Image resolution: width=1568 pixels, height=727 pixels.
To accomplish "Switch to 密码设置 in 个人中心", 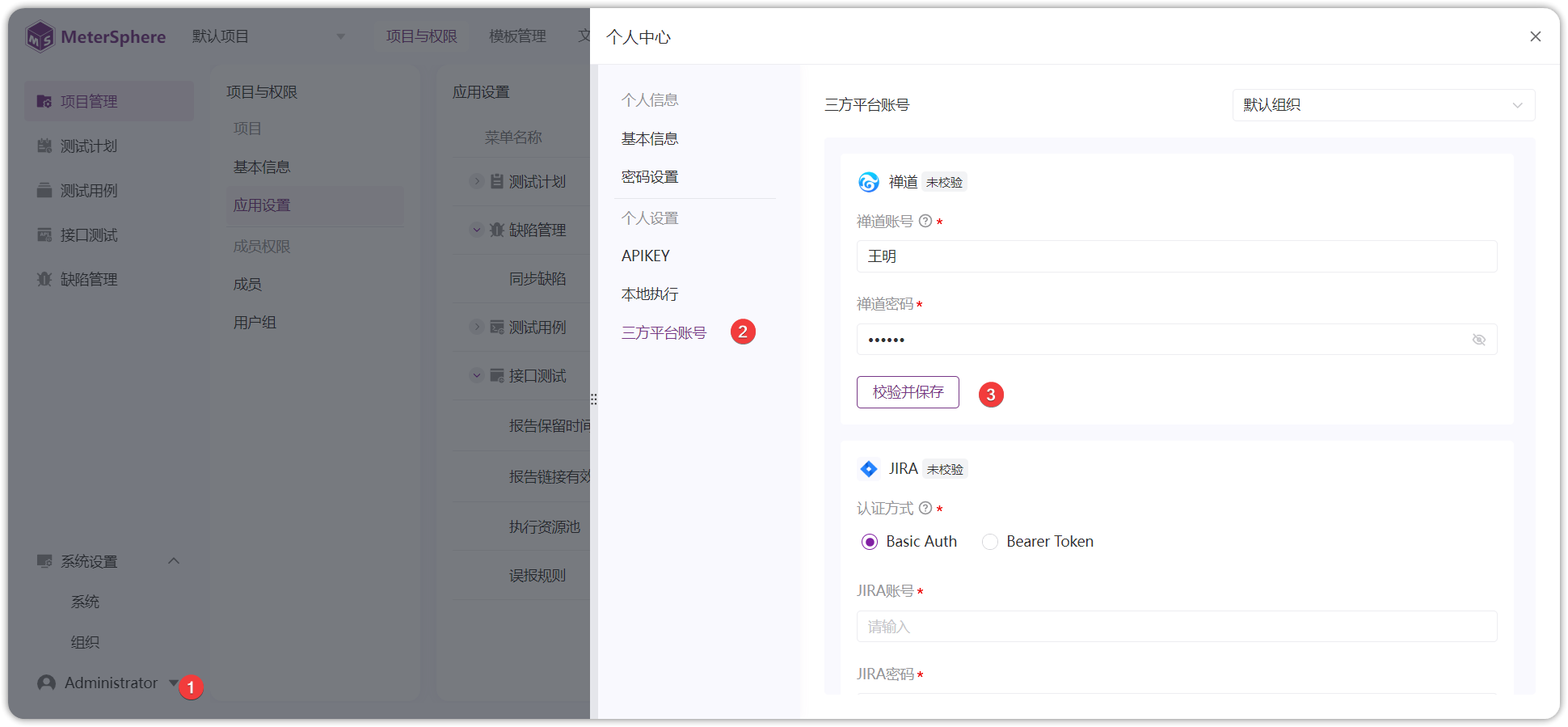I will point(650,177).
